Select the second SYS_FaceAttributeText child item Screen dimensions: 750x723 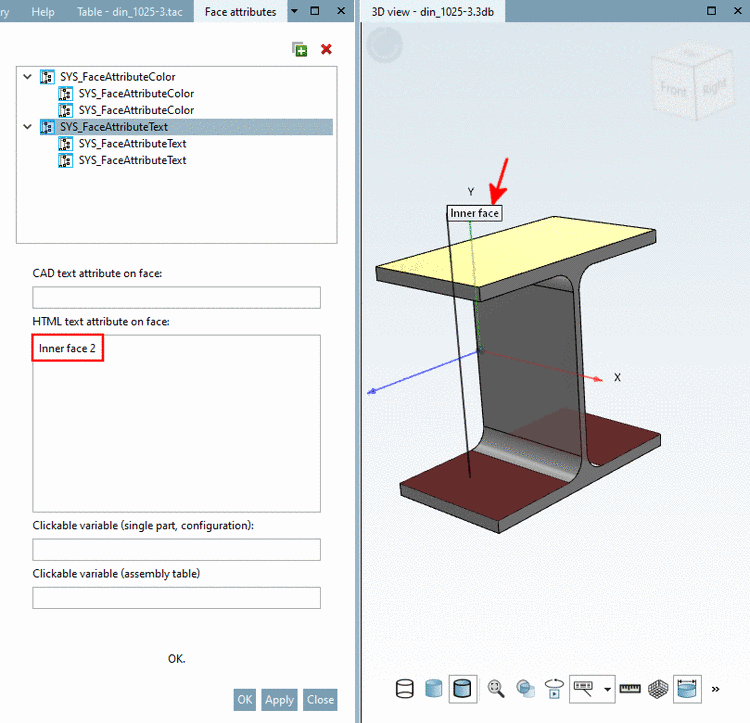132,160
